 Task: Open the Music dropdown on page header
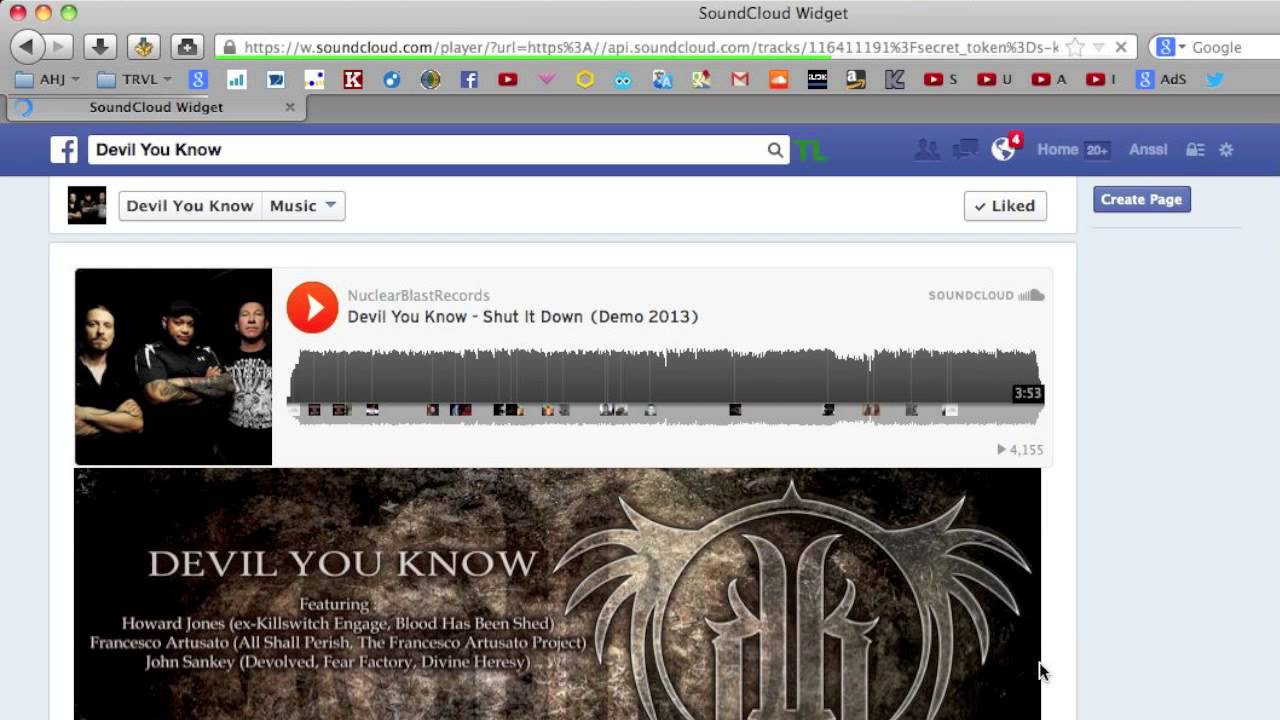(x=303, y=206)
